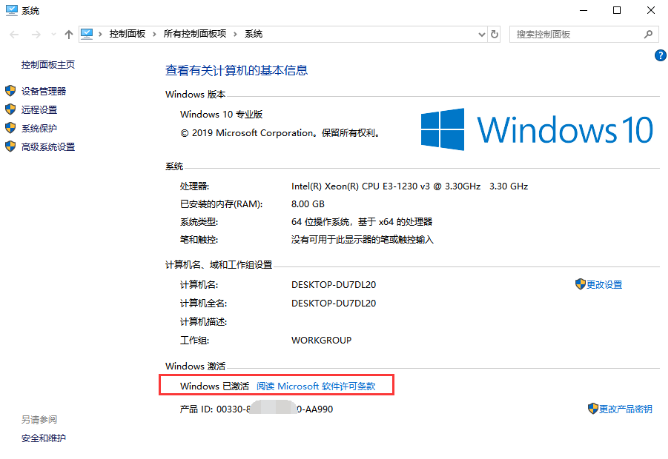Open 控制面板主页 link
Image resolution: width=668 pixels, height=459 pixels.
pyautogui.click(x=47, y=65)
